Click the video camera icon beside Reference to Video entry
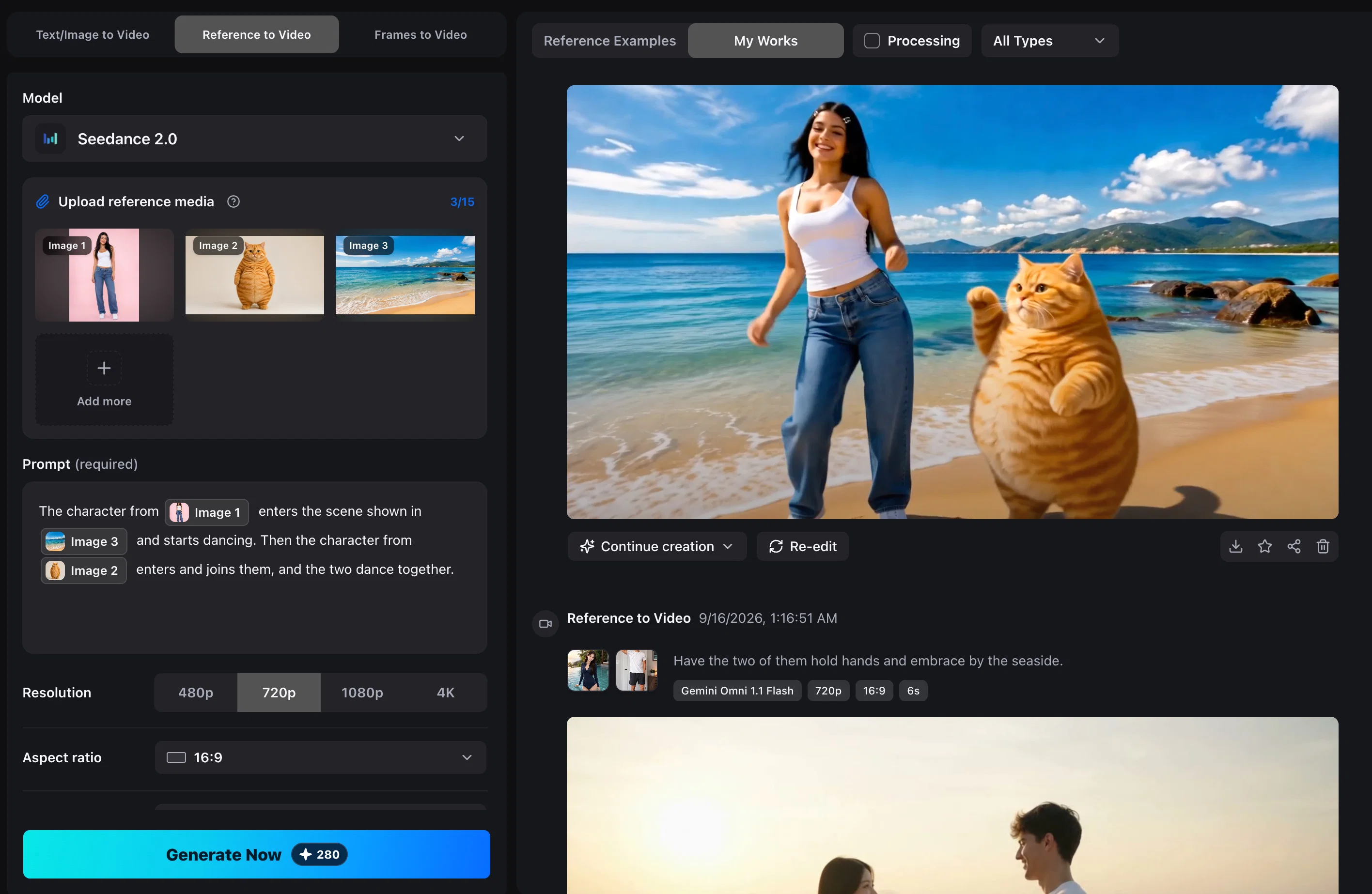The height and width of the screenshot is (894, 1372). 546,624
